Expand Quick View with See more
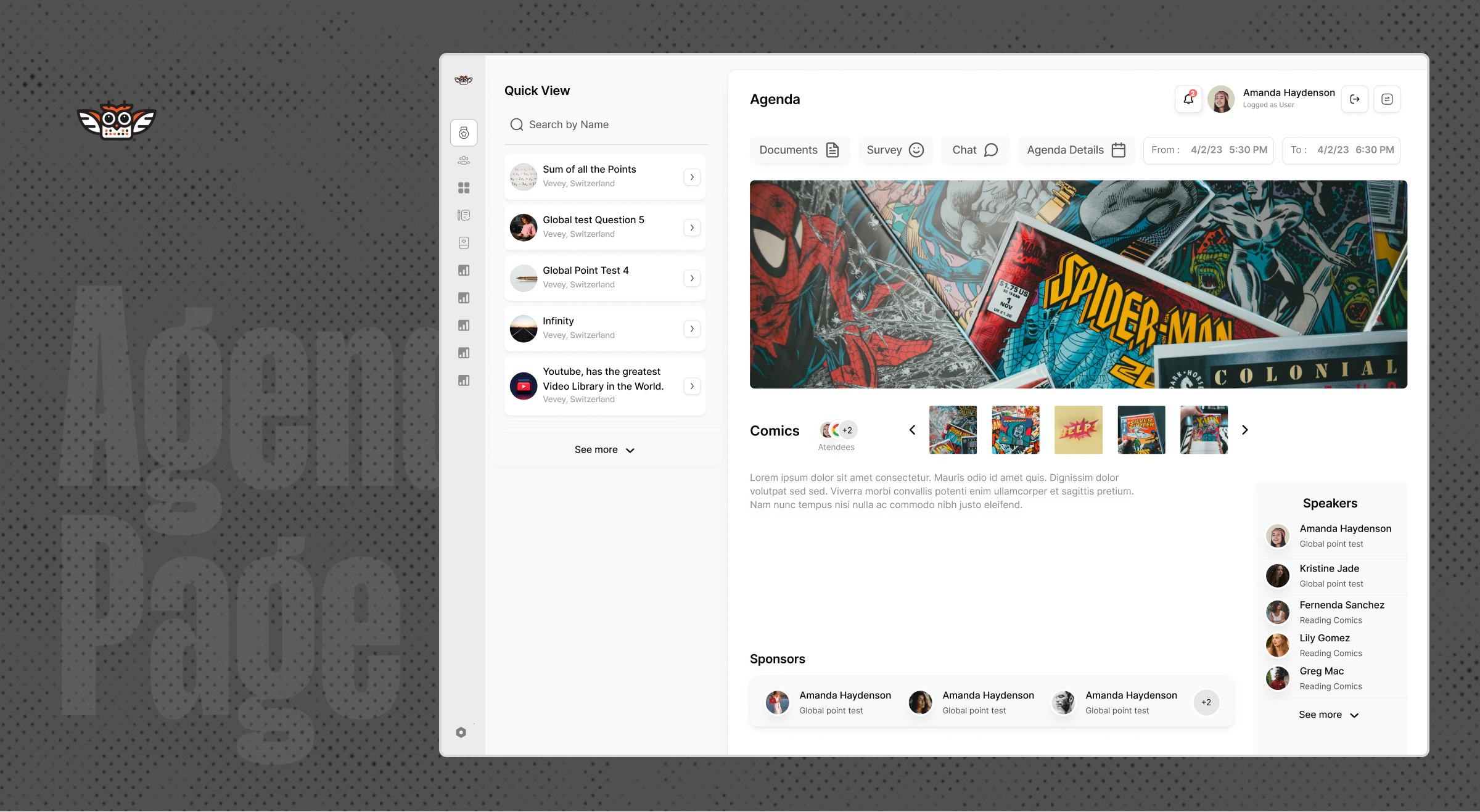 605,450
